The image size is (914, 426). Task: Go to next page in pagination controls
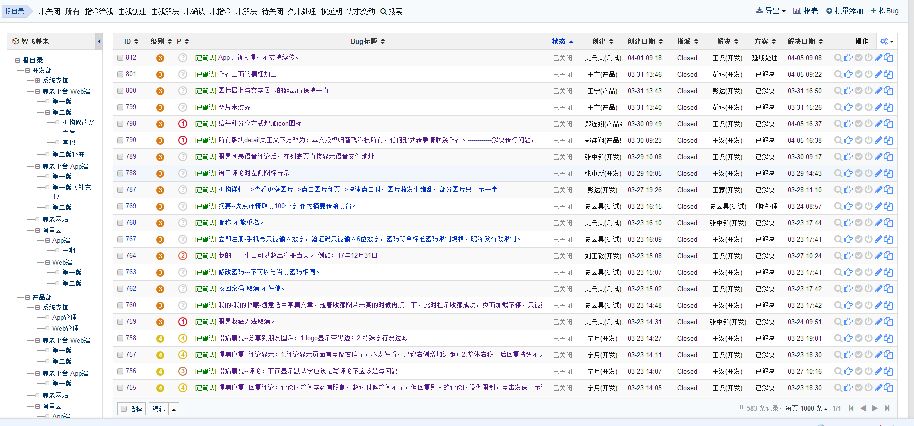pos(875,408)
